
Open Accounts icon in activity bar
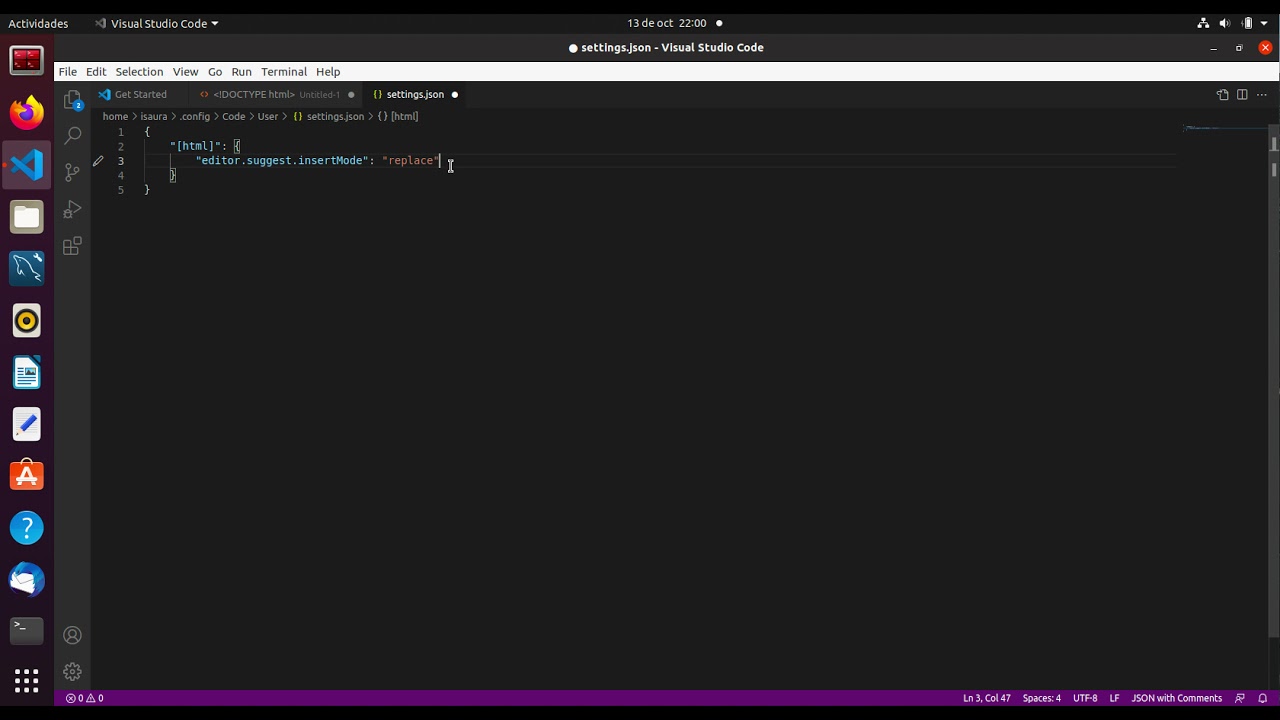72,635
